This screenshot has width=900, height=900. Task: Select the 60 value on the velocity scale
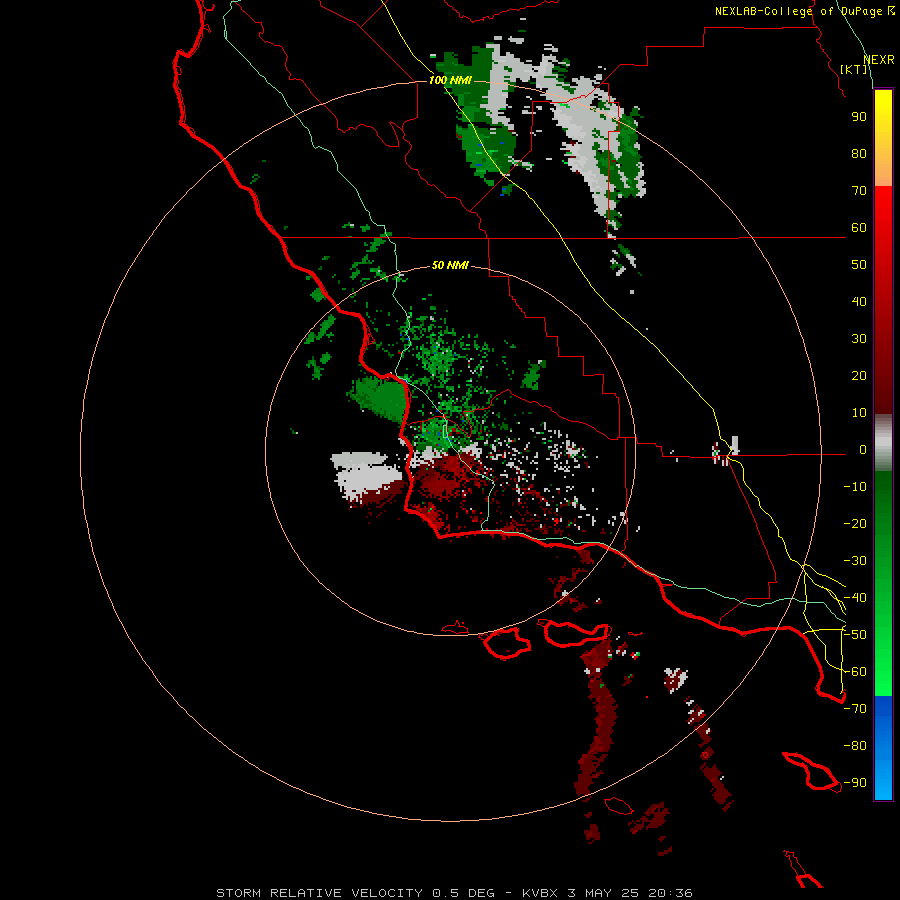point(859,227)
